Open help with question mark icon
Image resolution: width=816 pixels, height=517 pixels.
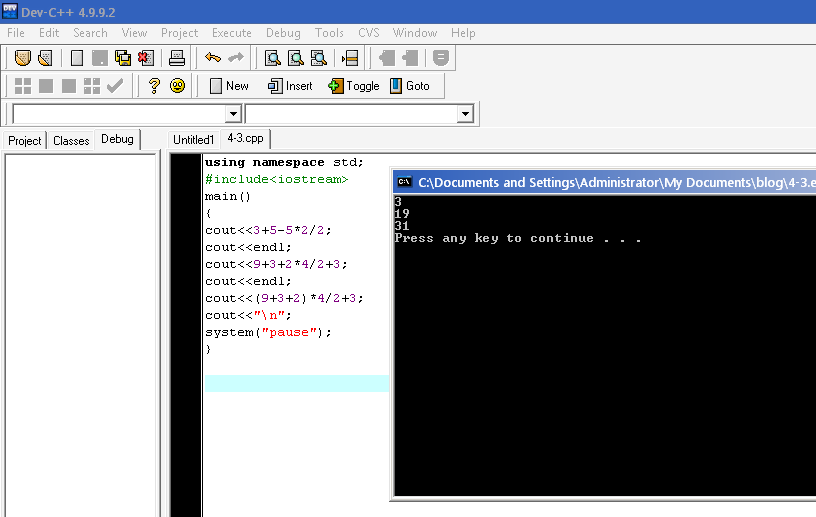tap(154, 86)
